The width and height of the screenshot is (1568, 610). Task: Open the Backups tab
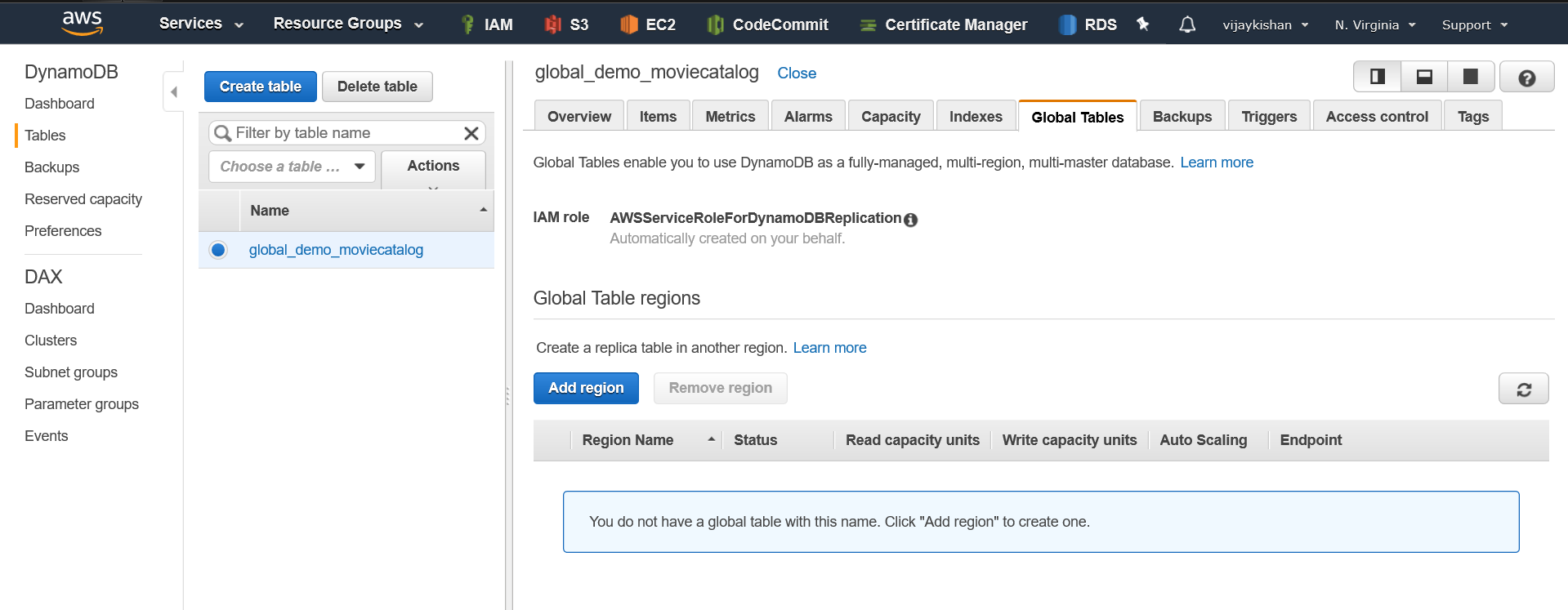1182,117
